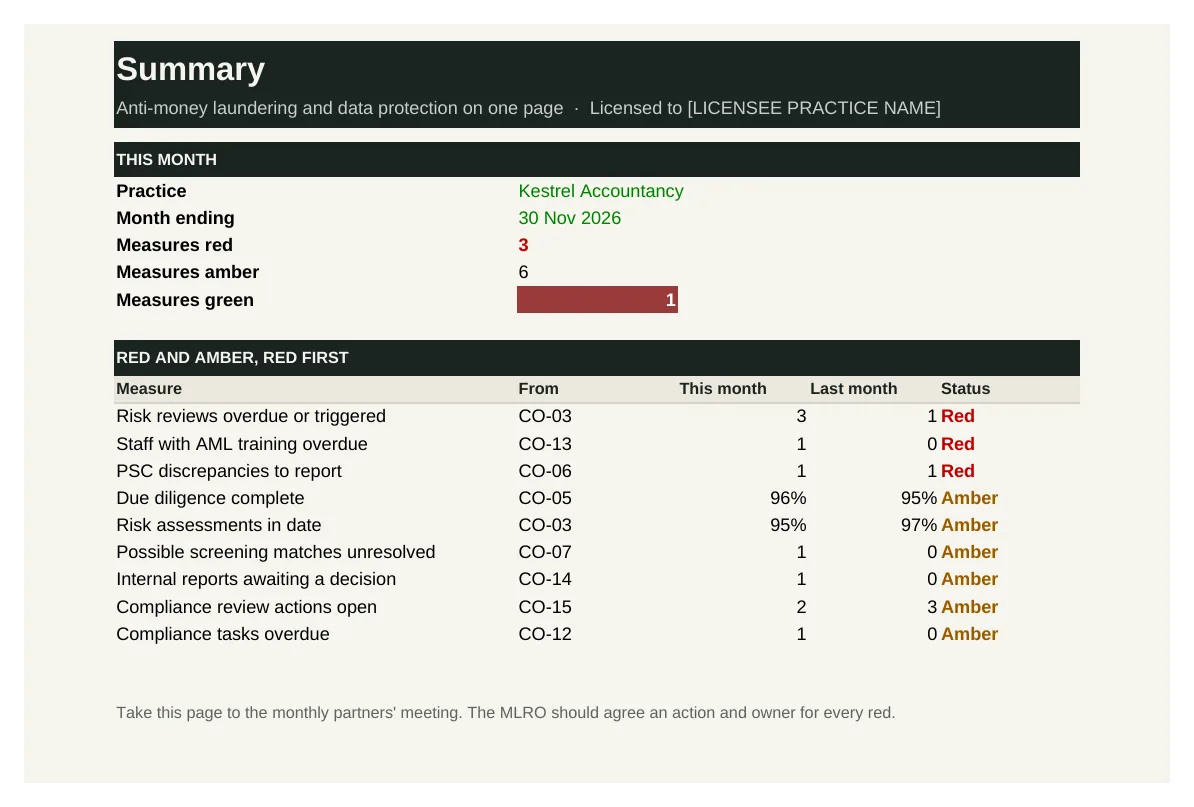
Task: Click the "Month ending" label
Action: [x=175, y=218]
